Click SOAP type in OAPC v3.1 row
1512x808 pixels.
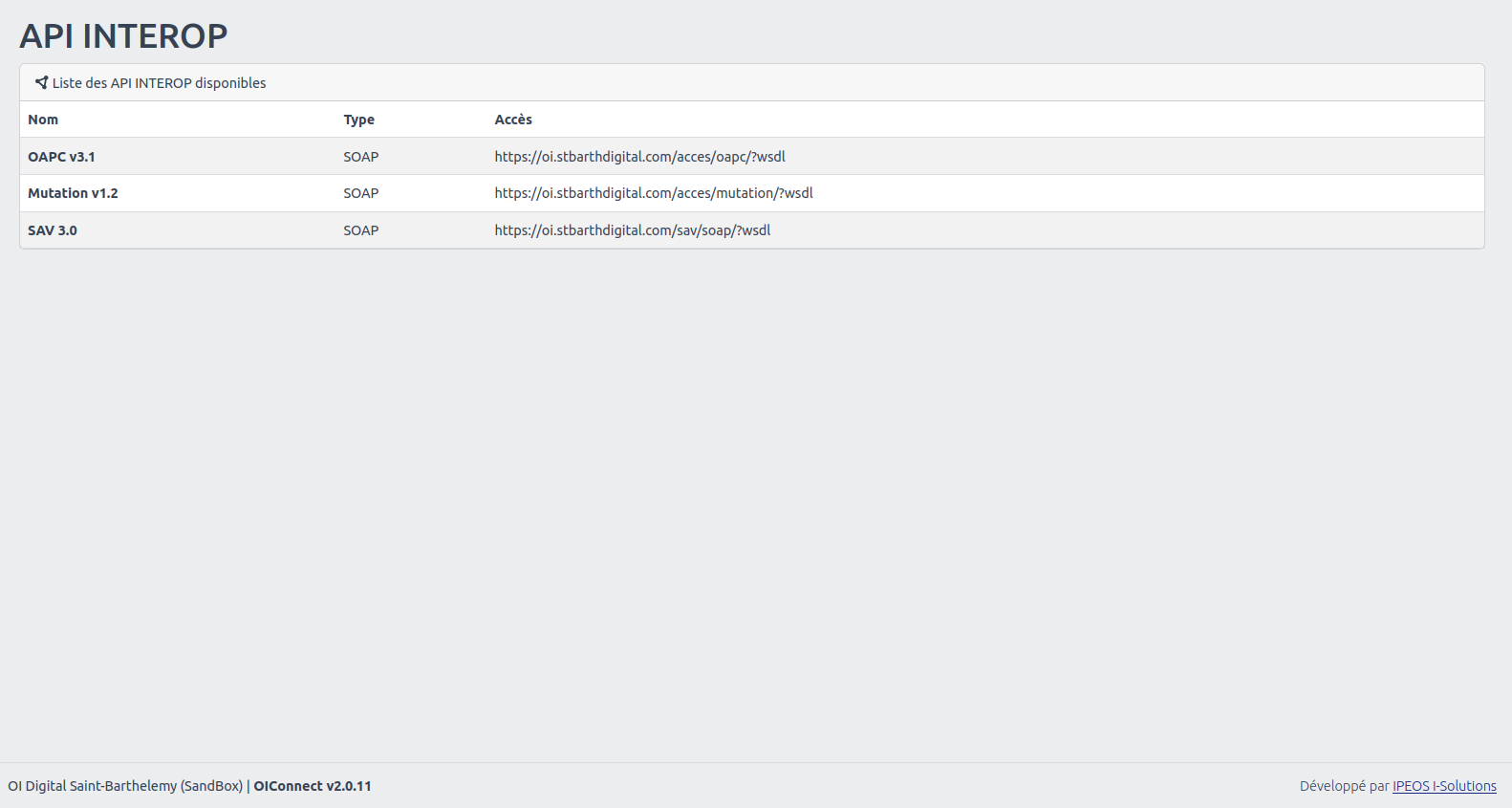[361, 157]
